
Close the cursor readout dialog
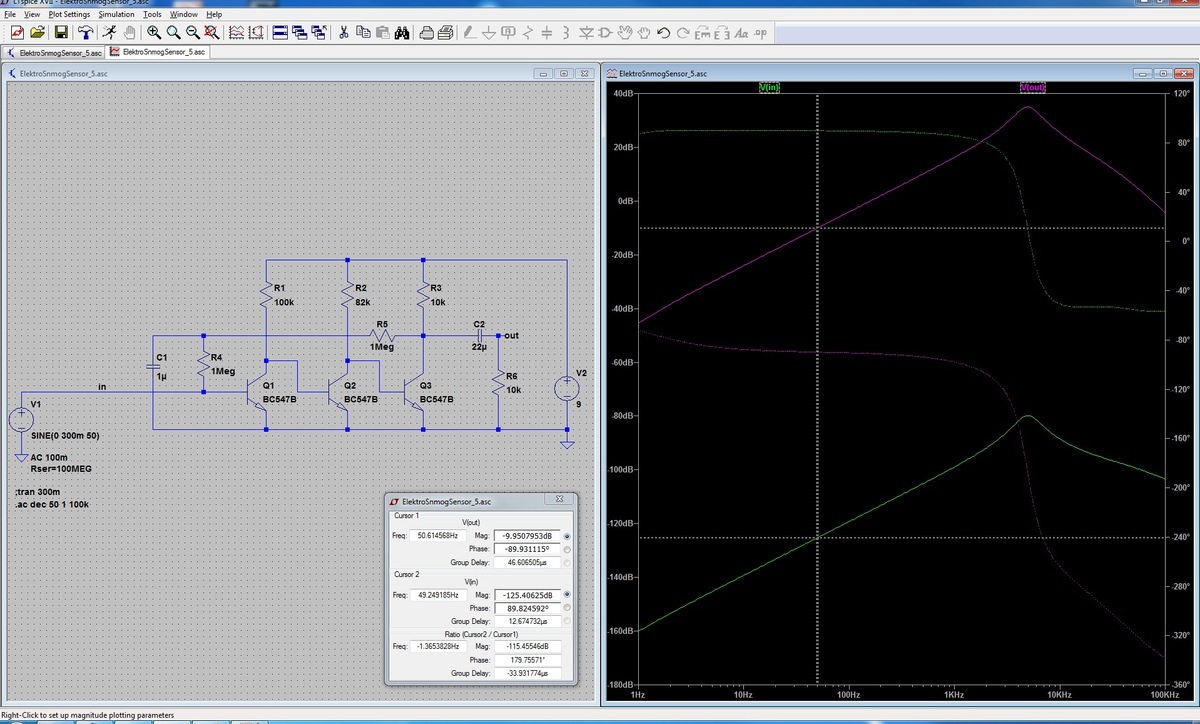[x=559, y=499]
